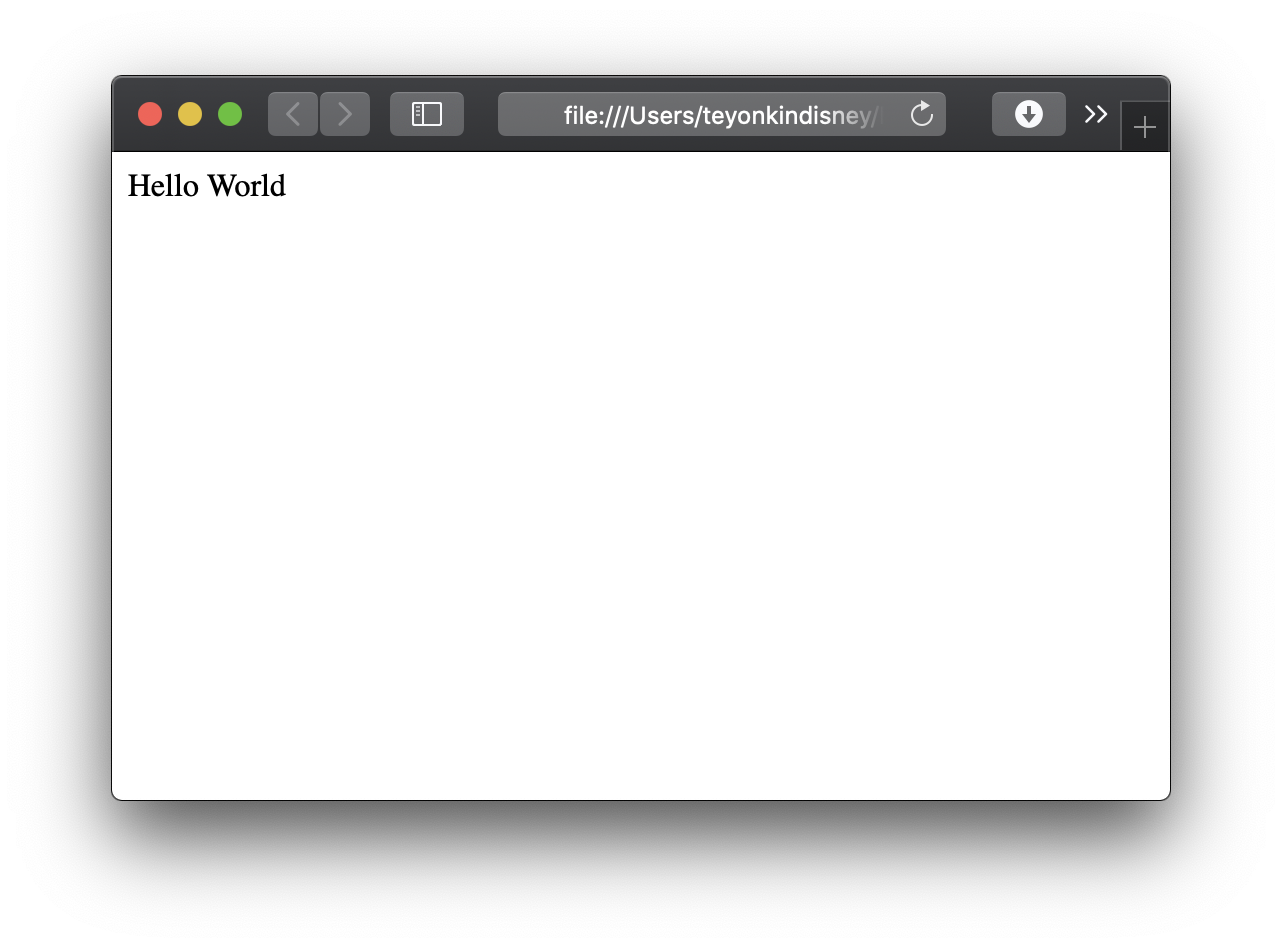Screen dimensions: 1282x948
Task: Click the file:///Users address bar
Action: click(x=721, y=114)
